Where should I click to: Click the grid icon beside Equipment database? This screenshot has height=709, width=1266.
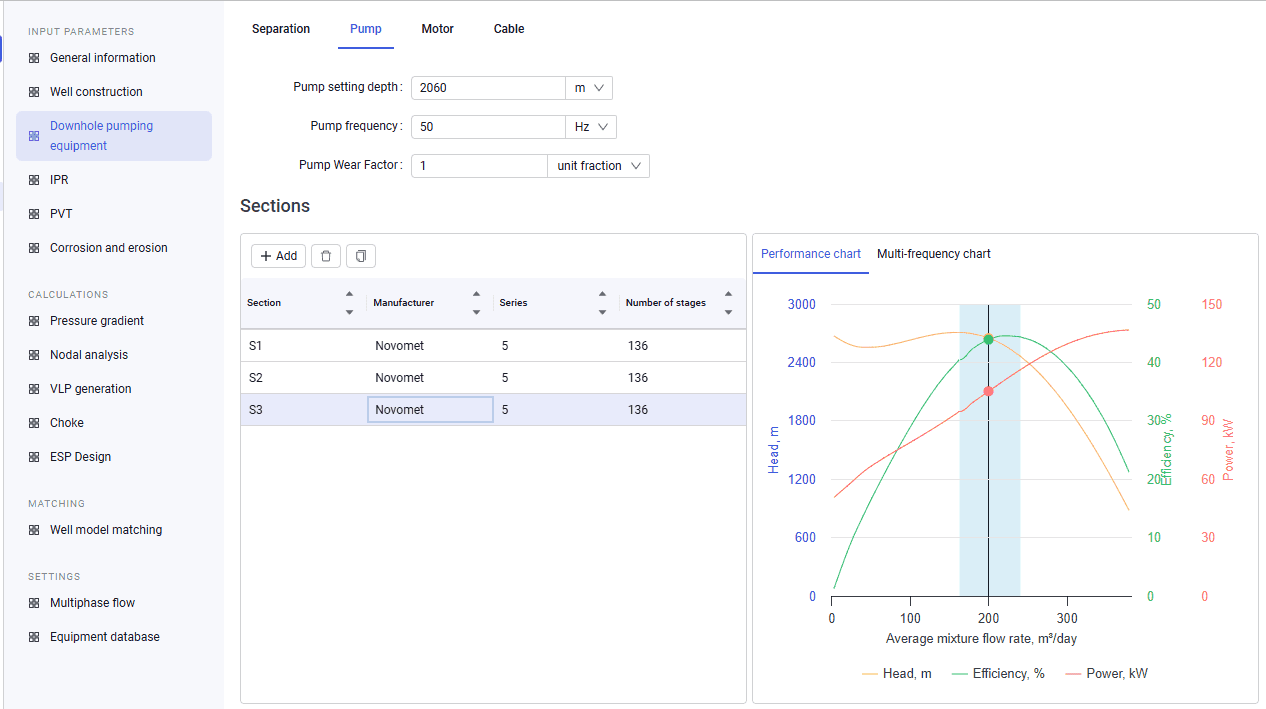coord(34,637)
